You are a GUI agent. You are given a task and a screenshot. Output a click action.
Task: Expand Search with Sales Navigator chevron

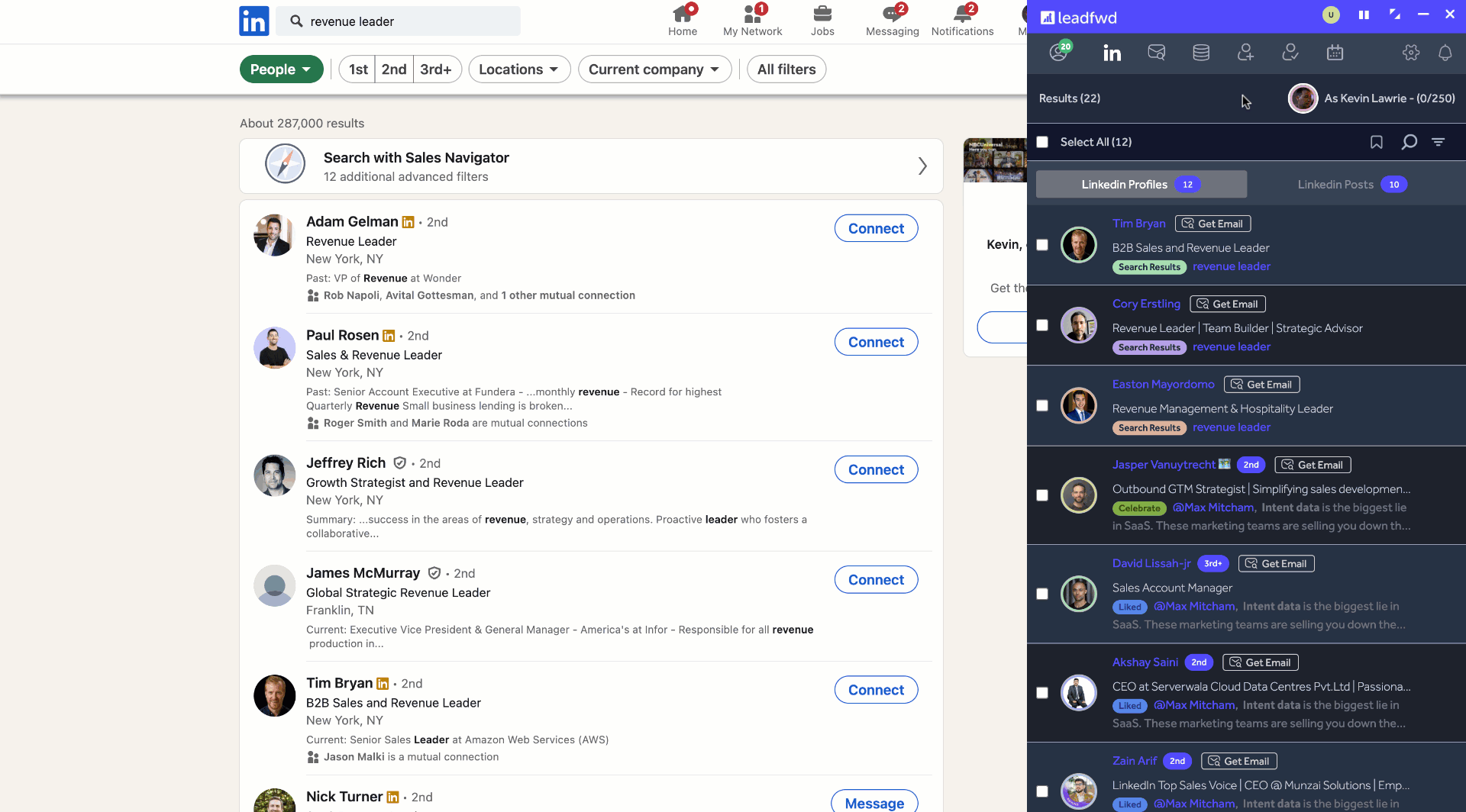click(922, 166)
